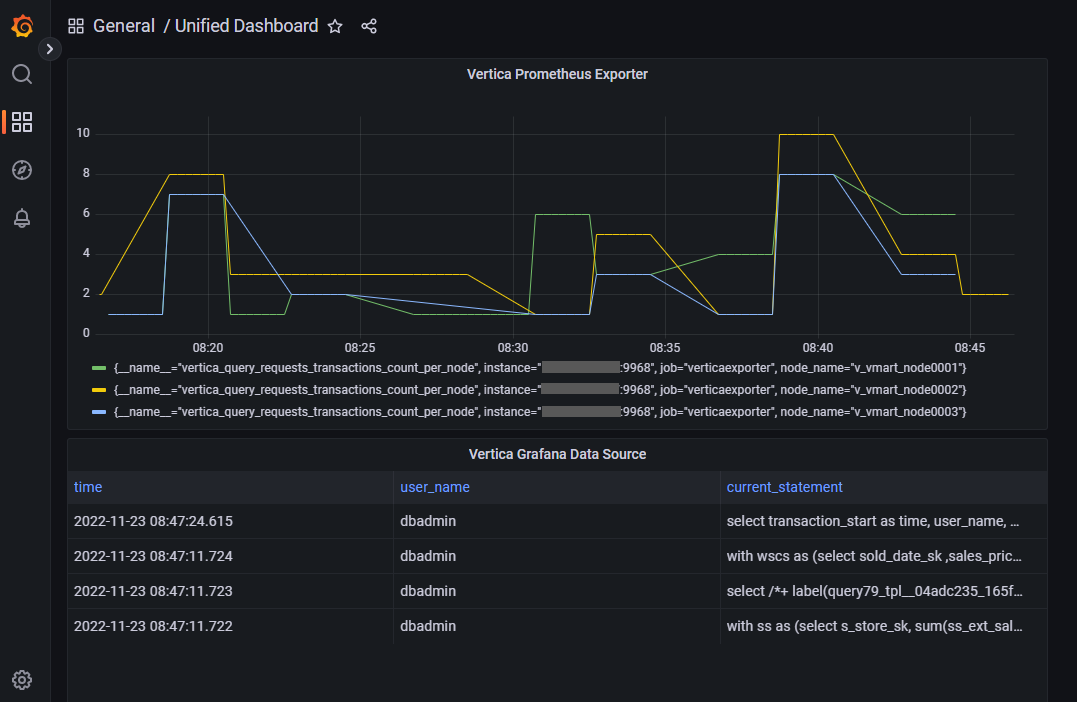Click the 'select /*+ label(query79' statement cell

[x=883, y=591]
